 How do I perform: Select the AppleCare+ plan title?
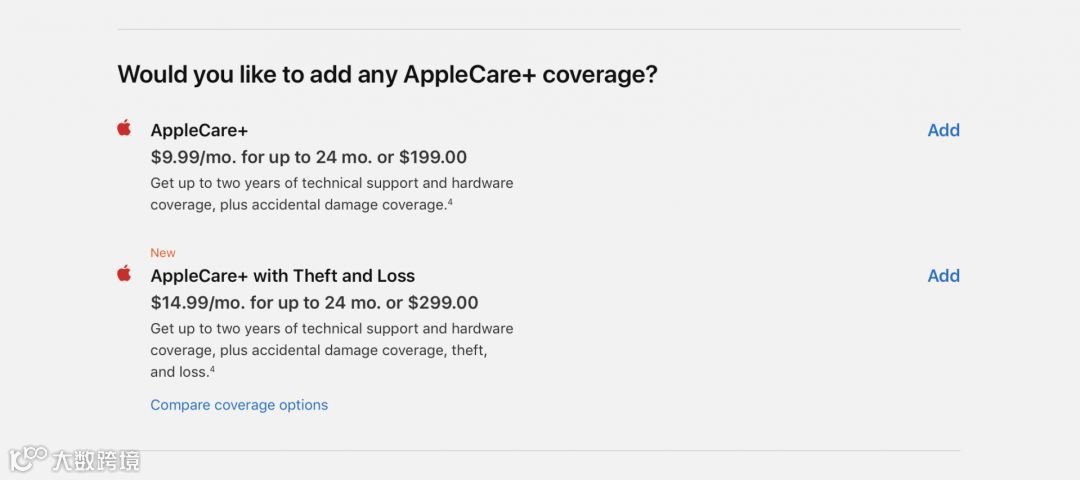[x=199, y=130]
